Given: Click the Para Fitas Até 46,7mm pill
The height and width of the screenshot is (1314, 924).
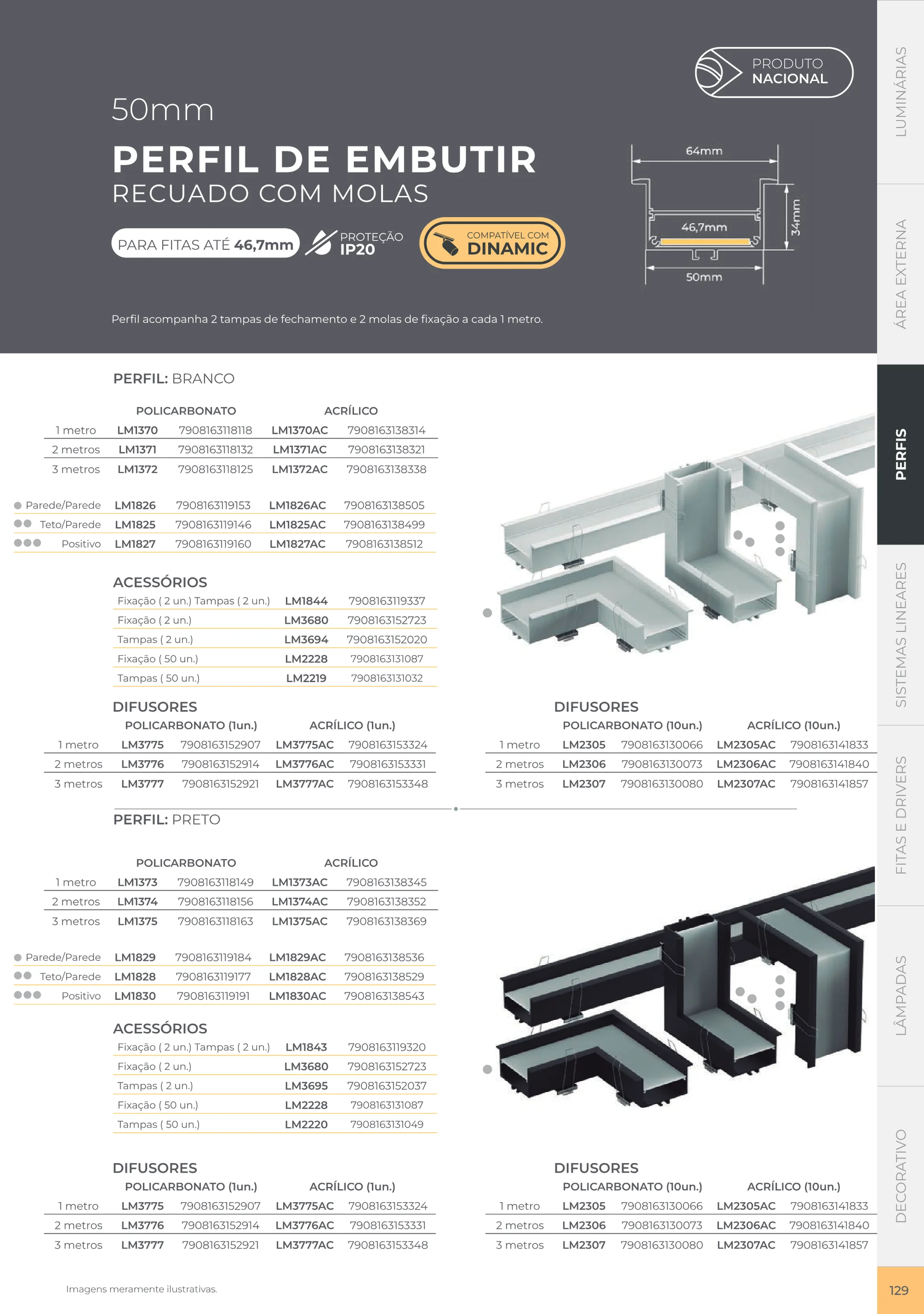Looking at the screenshot, I should 206,243.
